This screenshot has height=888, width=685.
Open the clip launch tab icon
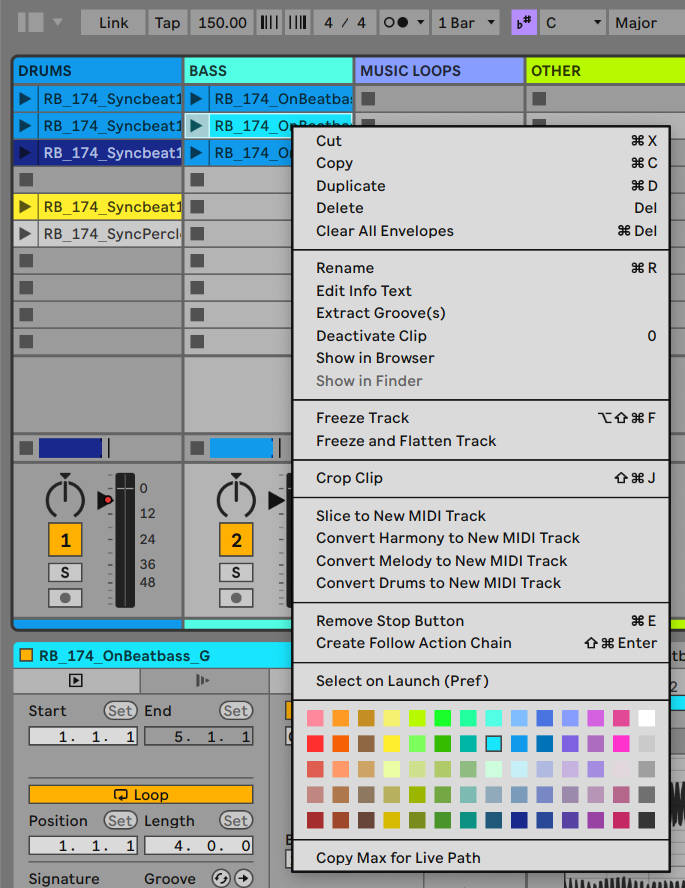pyautogui.click(x=76, y=681)
